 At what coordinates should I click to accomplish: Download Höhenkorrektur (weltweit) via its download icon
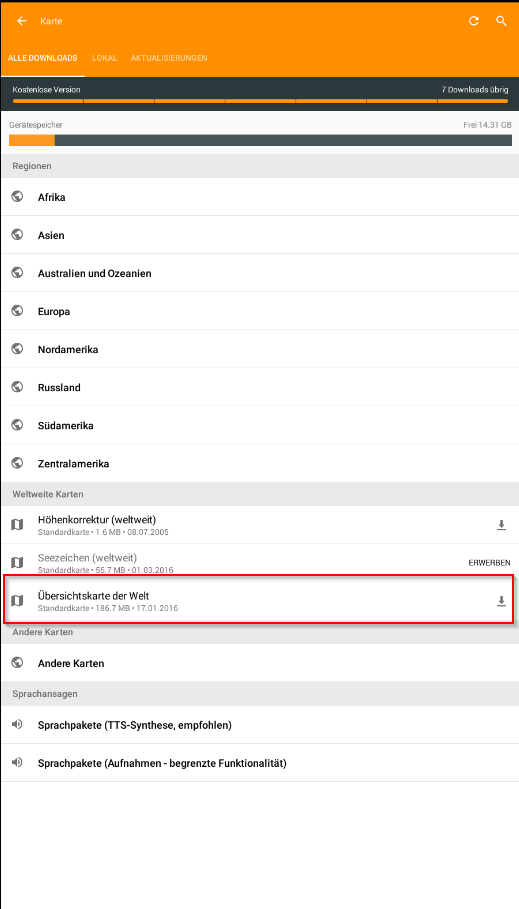[x=502, y=525]
